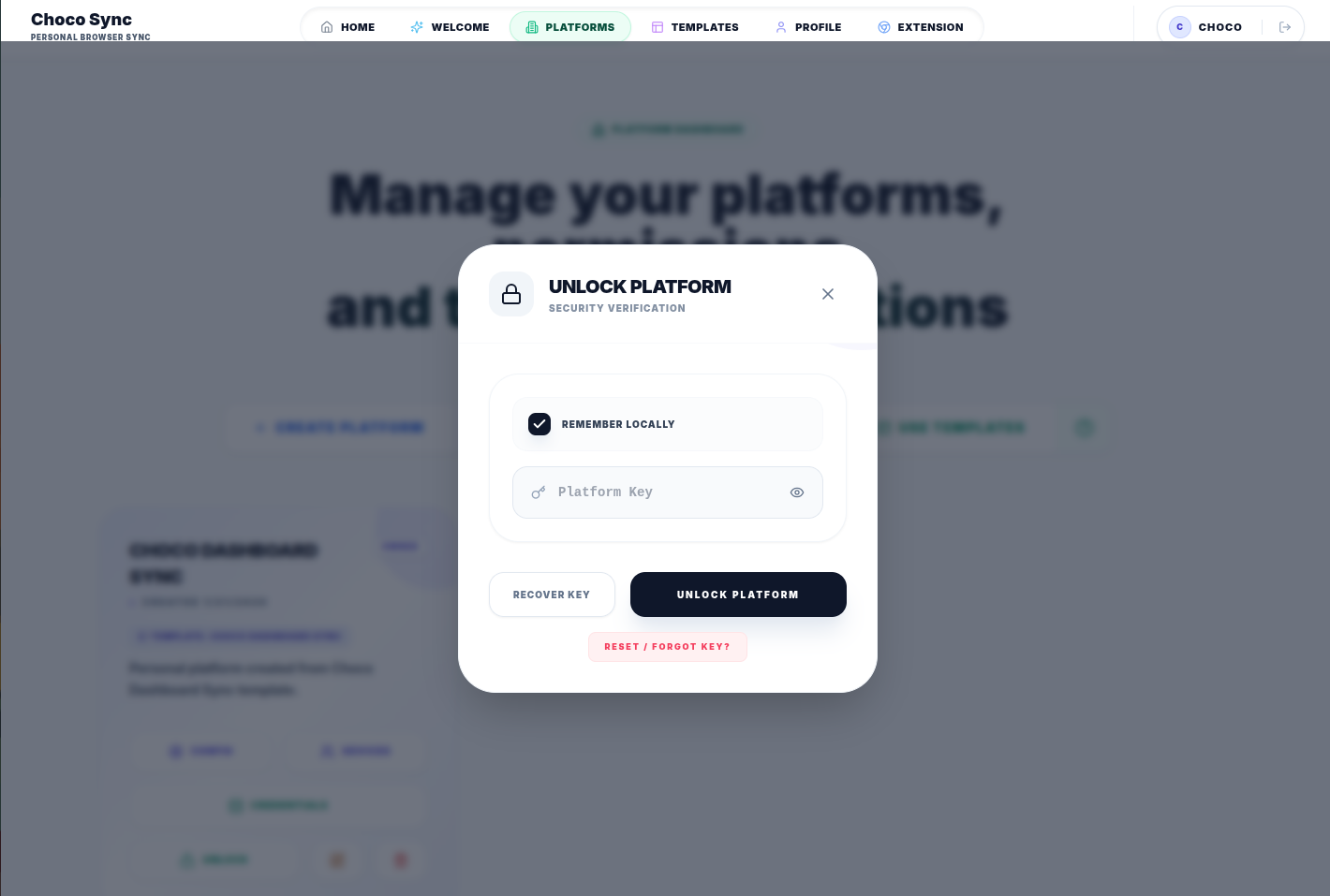Focus the Platform Key input field
Viewport: 1330px width, 896px height.
668,492
